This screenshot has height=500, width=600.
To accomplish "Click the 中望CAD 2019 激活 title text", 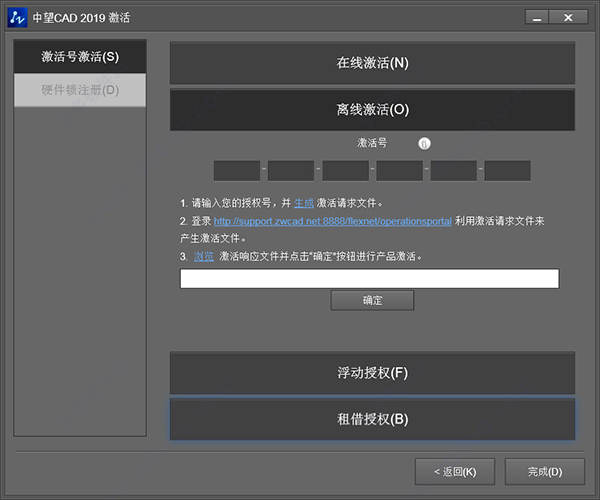I will pyautogui.click(x=81, y=18).
